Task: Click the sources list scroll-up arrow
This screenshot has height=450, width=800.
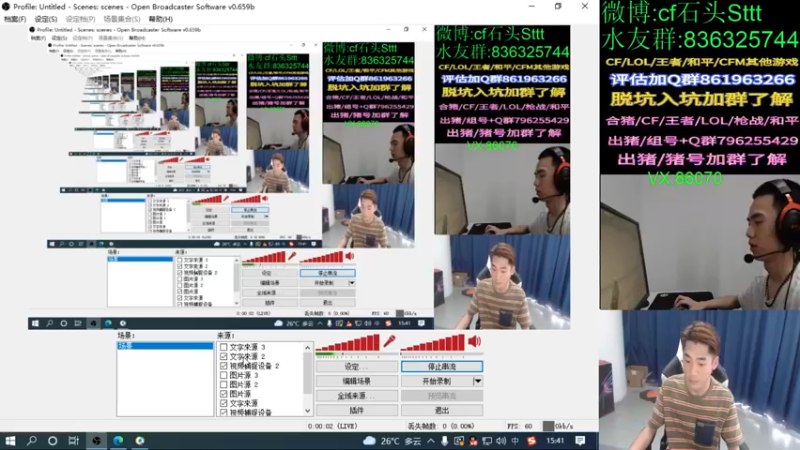Action: point(308,347)
